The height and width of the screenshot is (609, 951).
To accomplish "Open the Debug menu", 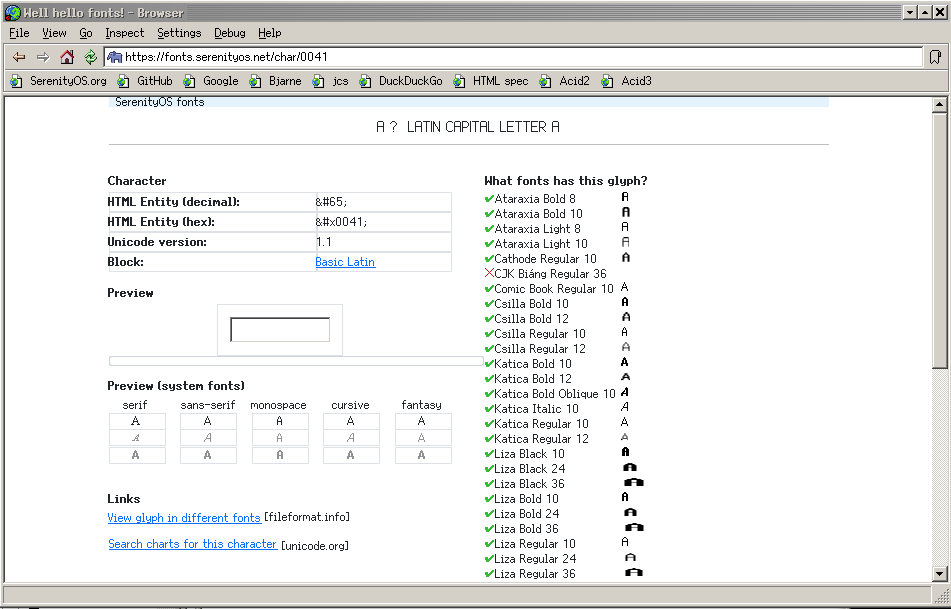I will pos(229,33).
